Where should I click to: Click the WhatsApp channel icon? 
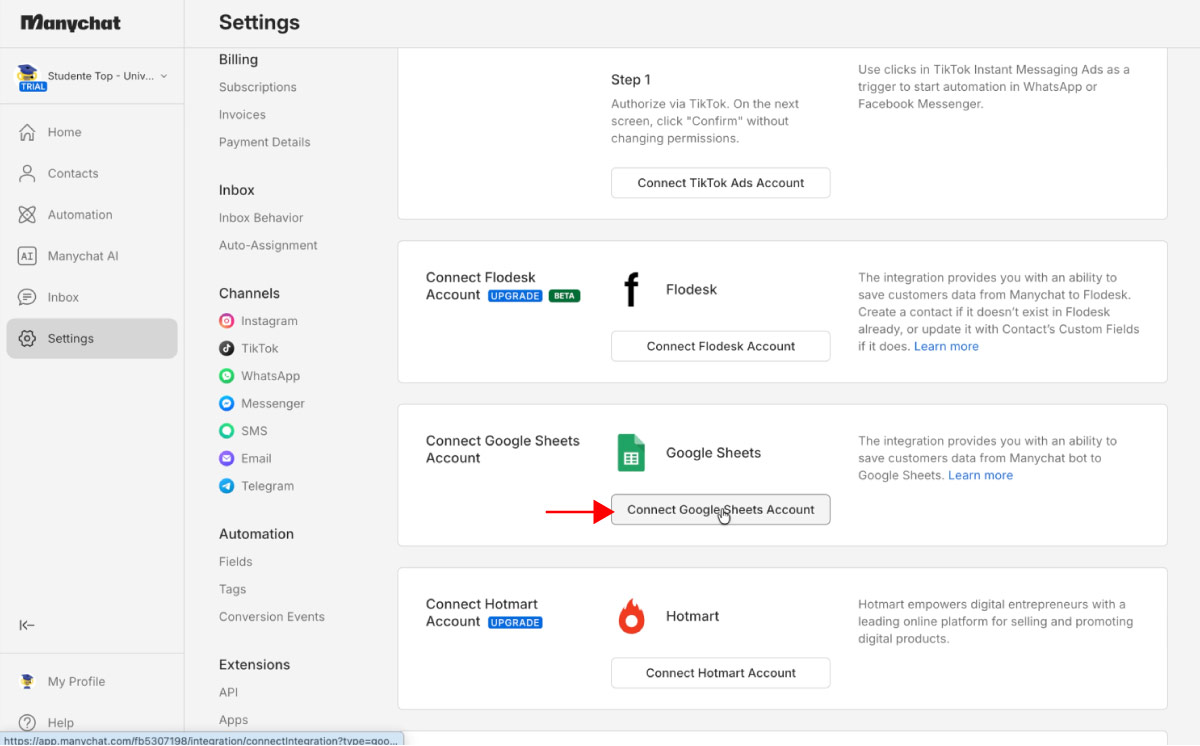point(227,376)
